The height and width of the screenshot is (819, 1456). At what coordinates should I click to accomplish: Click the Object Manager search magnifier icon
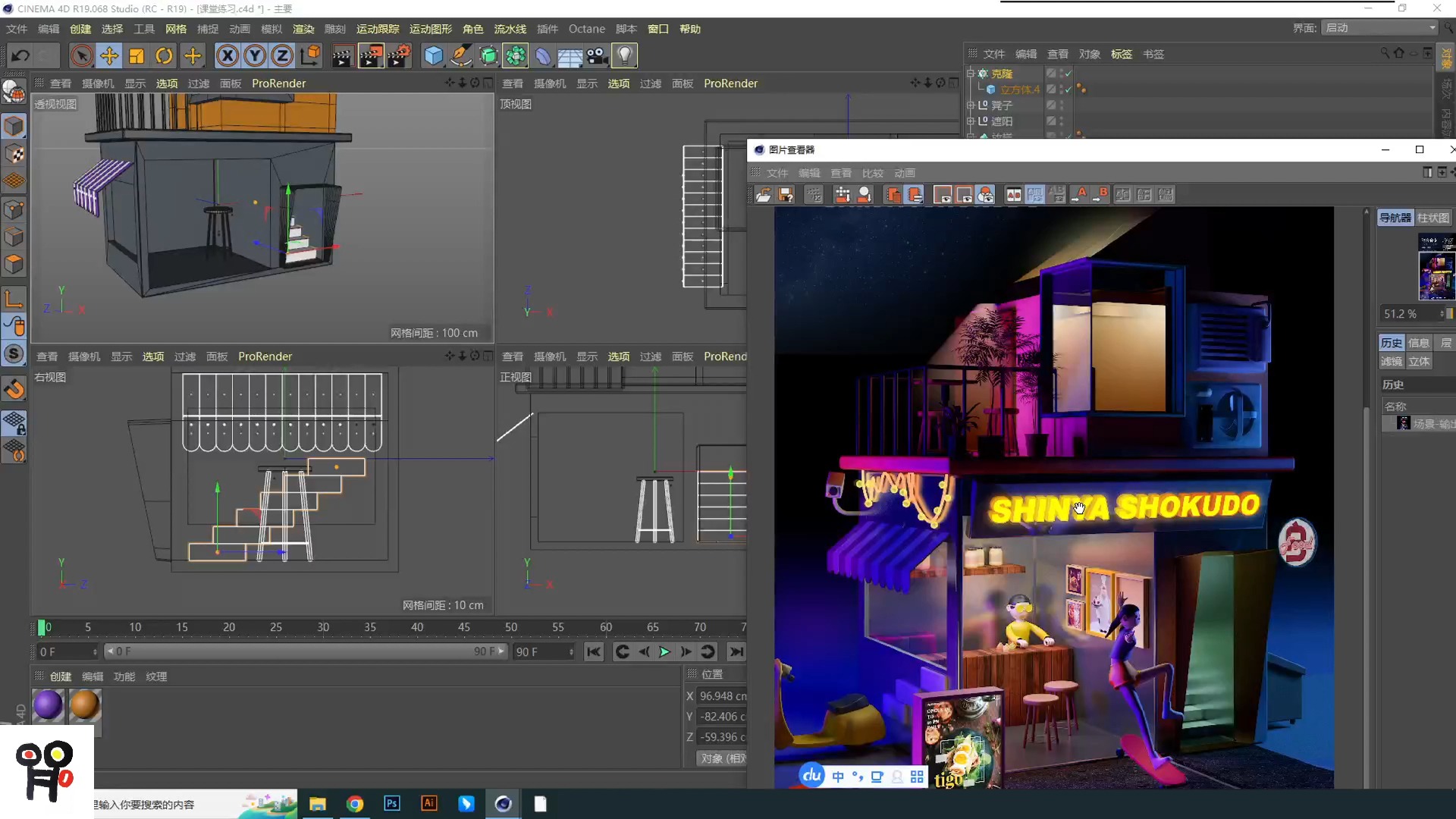(1385, 53)
